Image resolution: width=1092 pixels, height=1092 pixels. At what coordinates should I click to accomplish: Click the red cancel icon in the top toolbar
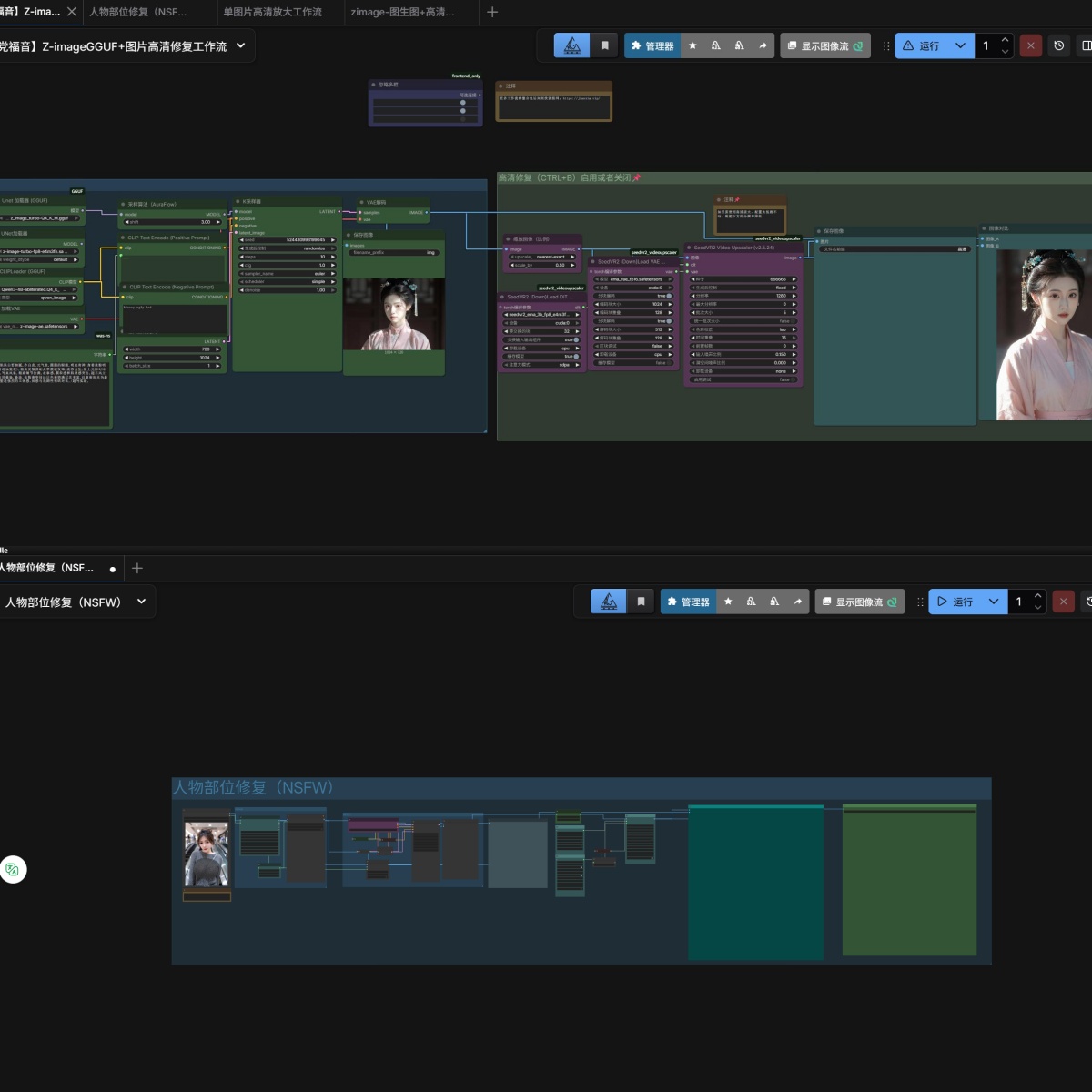point(1030,45)
